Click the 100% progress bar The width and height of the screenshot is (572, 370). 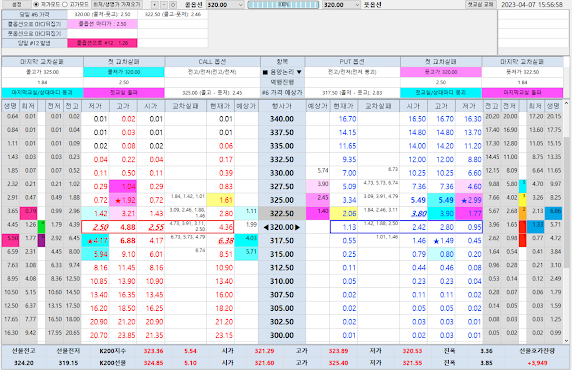[283, 5]
